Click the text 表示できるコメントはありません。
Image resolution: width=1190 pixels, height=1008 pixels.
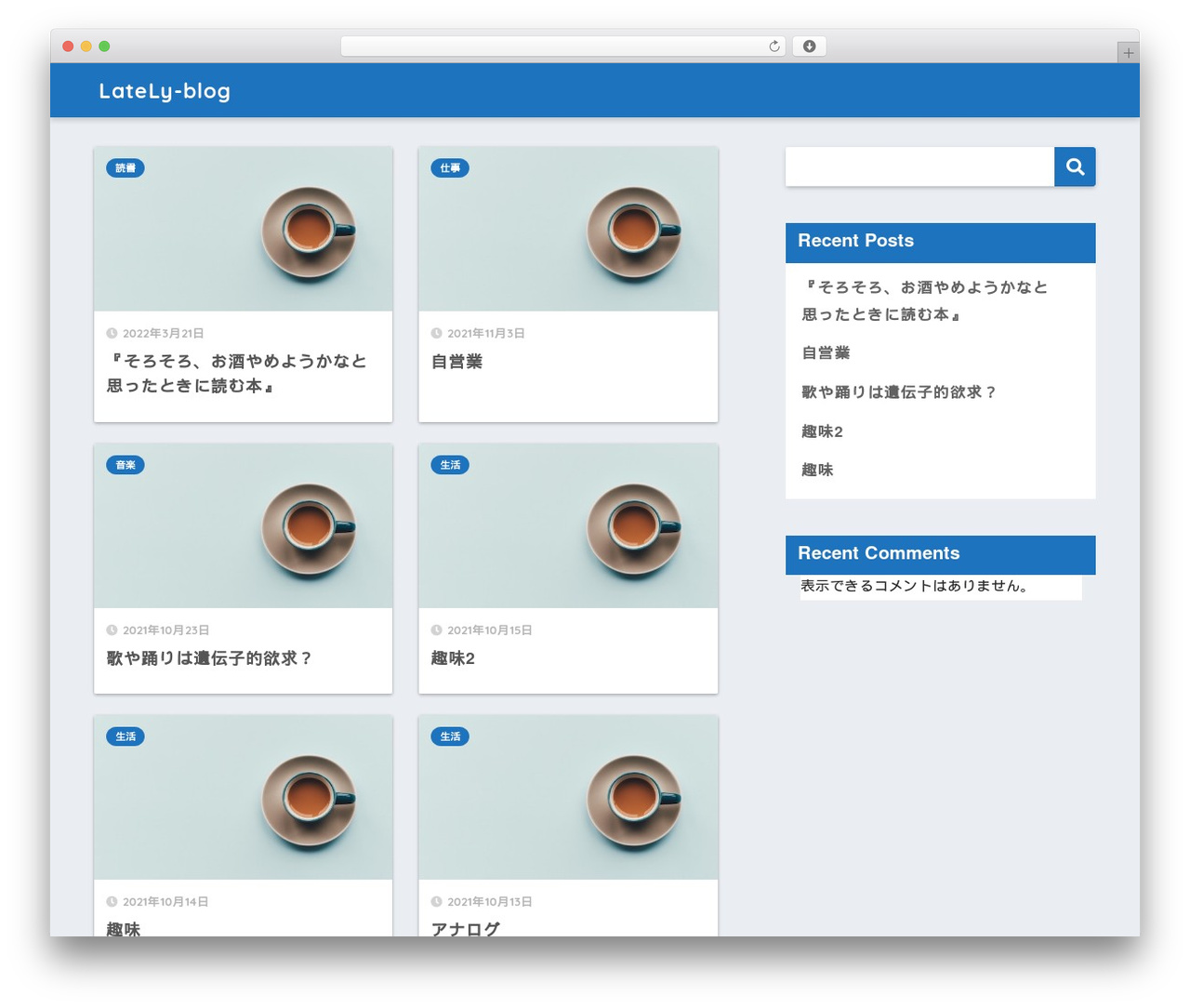coord(915,586)
